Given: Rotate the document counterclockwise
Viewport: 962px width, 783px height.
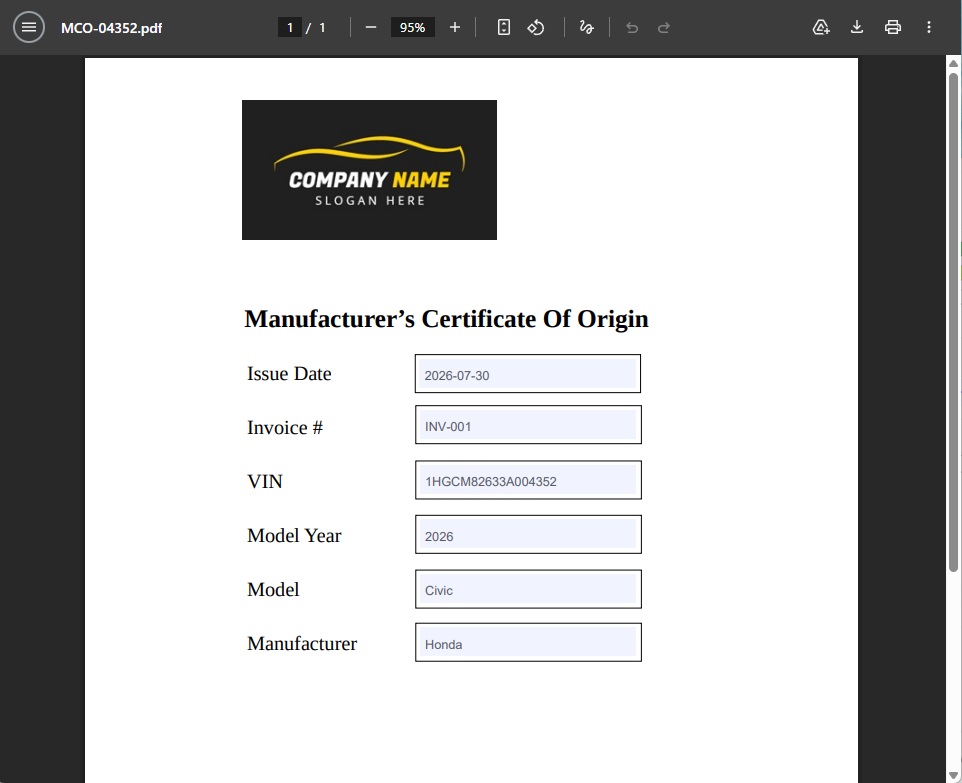Looking at the screenshot, I should [536, 28].
